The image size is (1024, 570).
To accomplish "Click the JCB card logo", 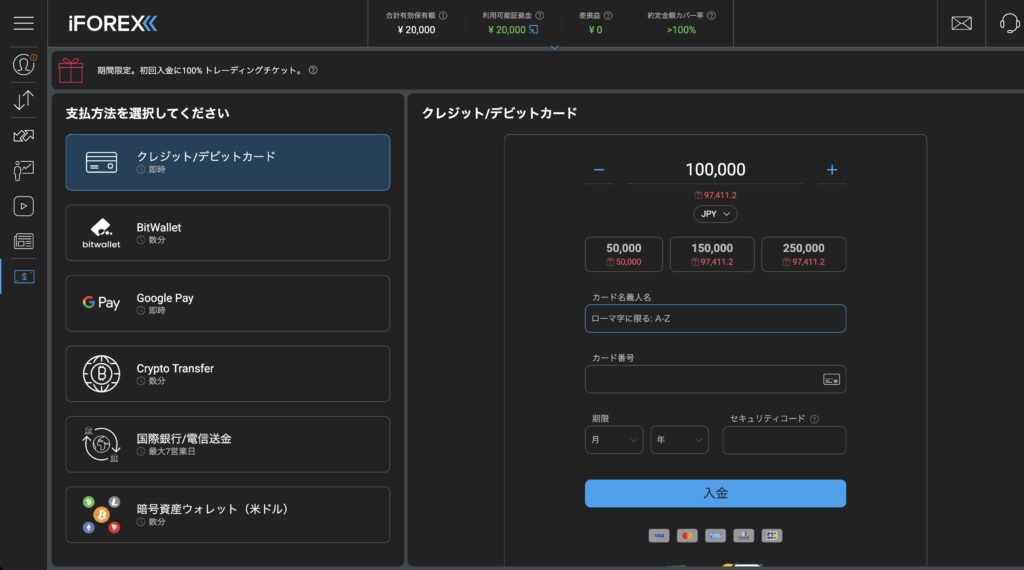I will (771, 535).
